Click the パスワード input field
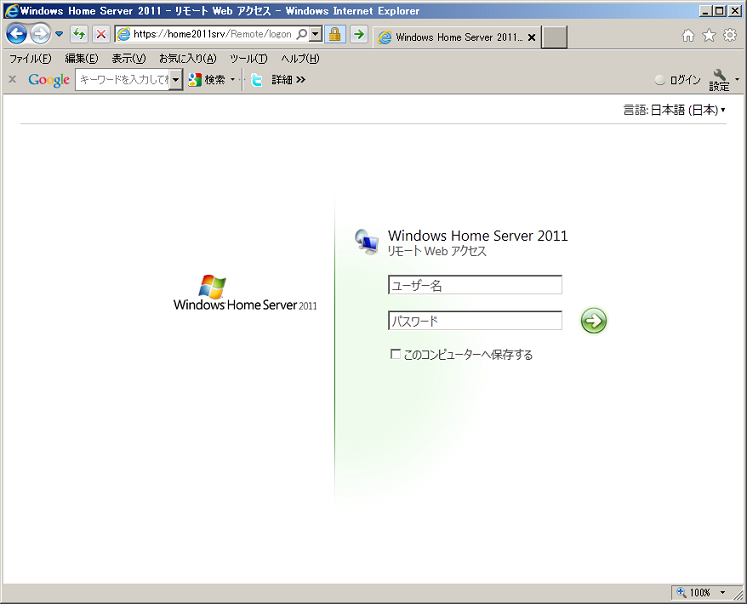The height and width of the screenshot is (604, 747). (x=475, y=321)
